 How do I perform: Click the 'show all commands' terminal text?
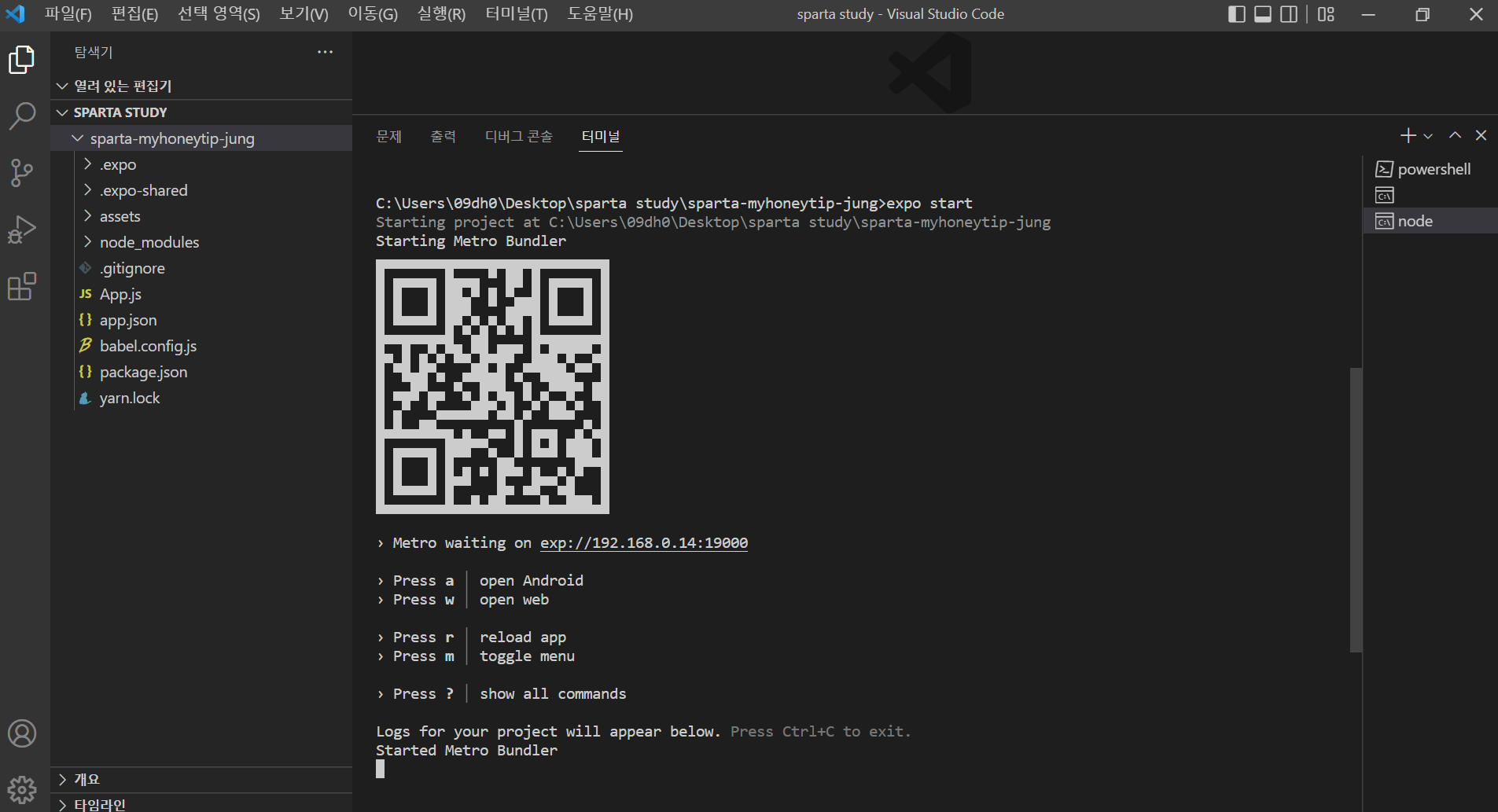click(x=553, y=694)
